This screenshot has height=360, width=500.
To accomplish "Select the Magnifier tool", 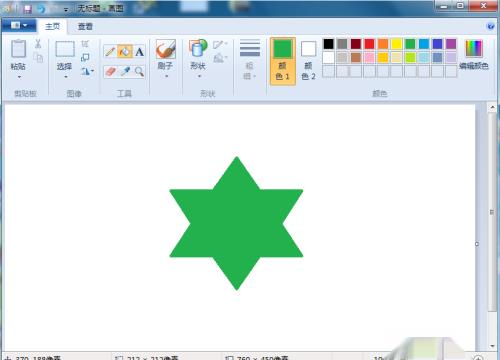I will click(139, 71).
